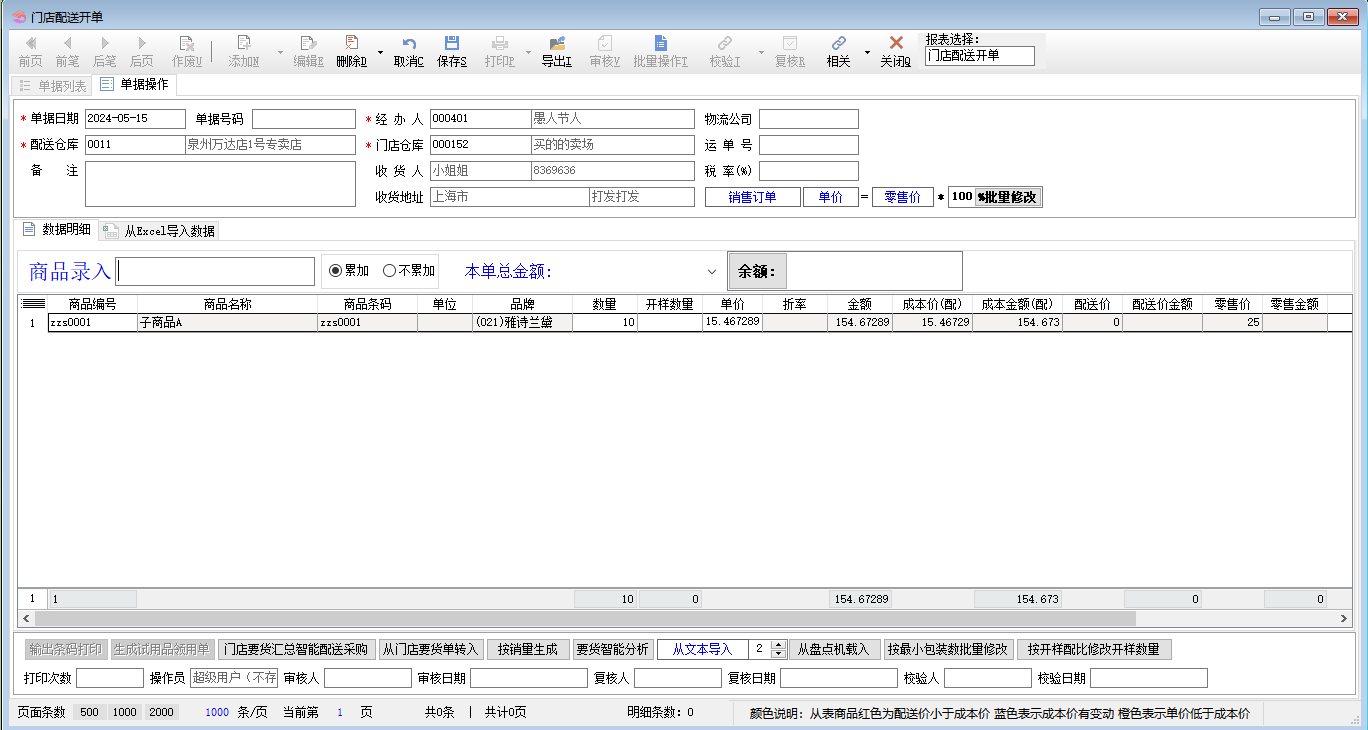Open the 数据明细 tab

(x=56, y=229)
